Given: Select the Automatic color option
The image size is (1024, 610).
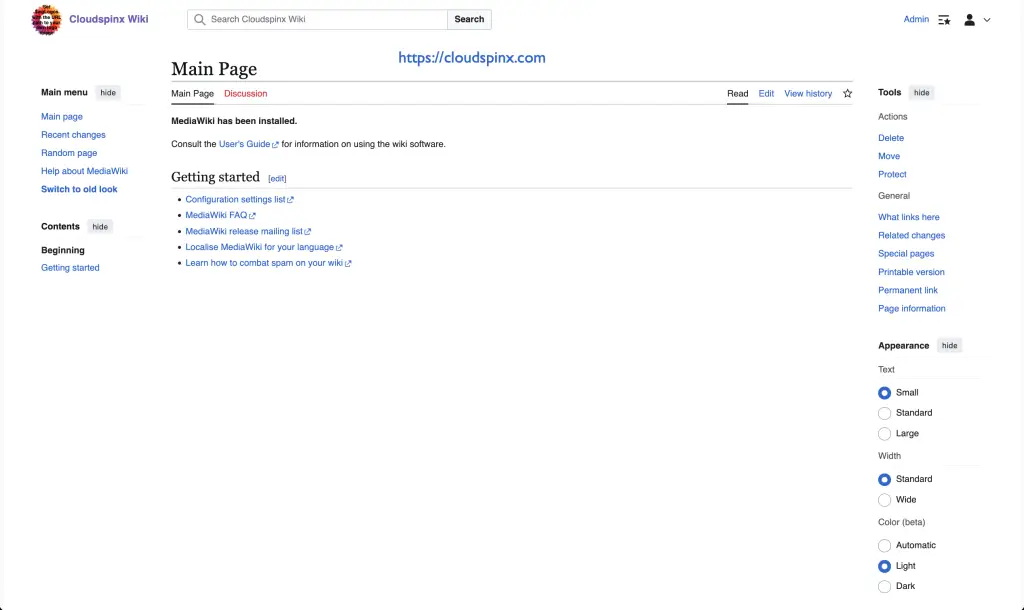Looking at the screenshot, I should click(884, 546).
